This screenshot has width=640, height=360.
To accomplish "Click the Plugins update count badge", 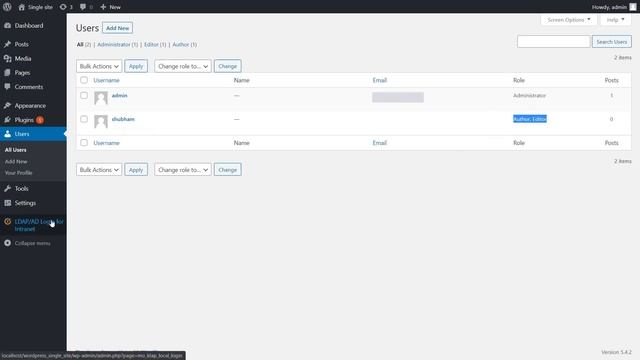I will 40,120.
